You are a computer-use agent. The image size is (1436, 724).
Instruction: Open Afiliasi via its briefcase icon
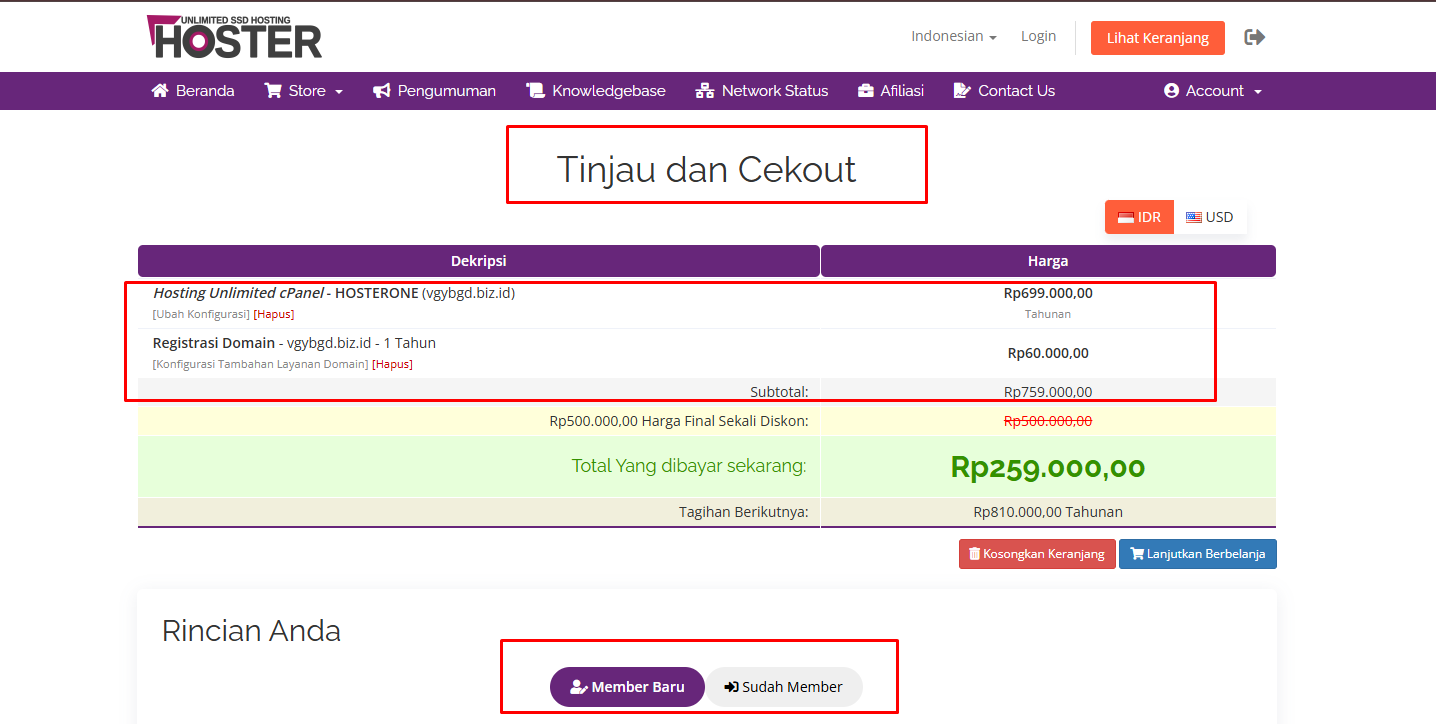pyautogui.click(x=864, y=90)
